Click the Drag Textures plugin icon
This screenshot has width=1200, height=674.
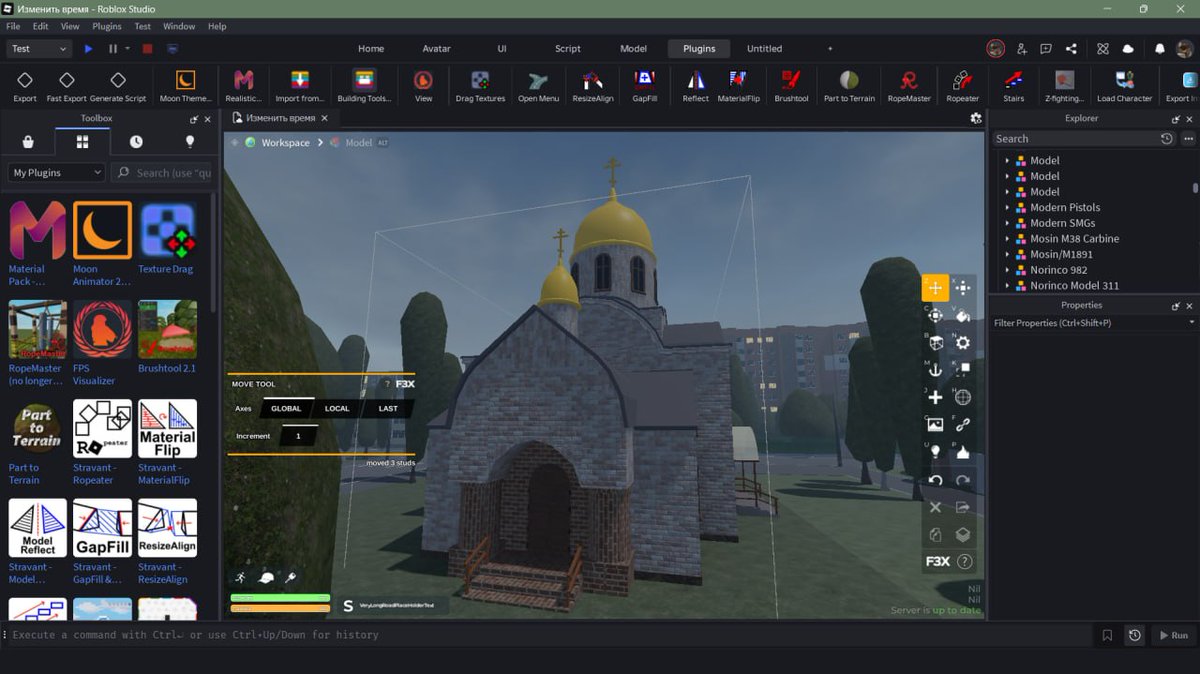click(x=480, y=86)
